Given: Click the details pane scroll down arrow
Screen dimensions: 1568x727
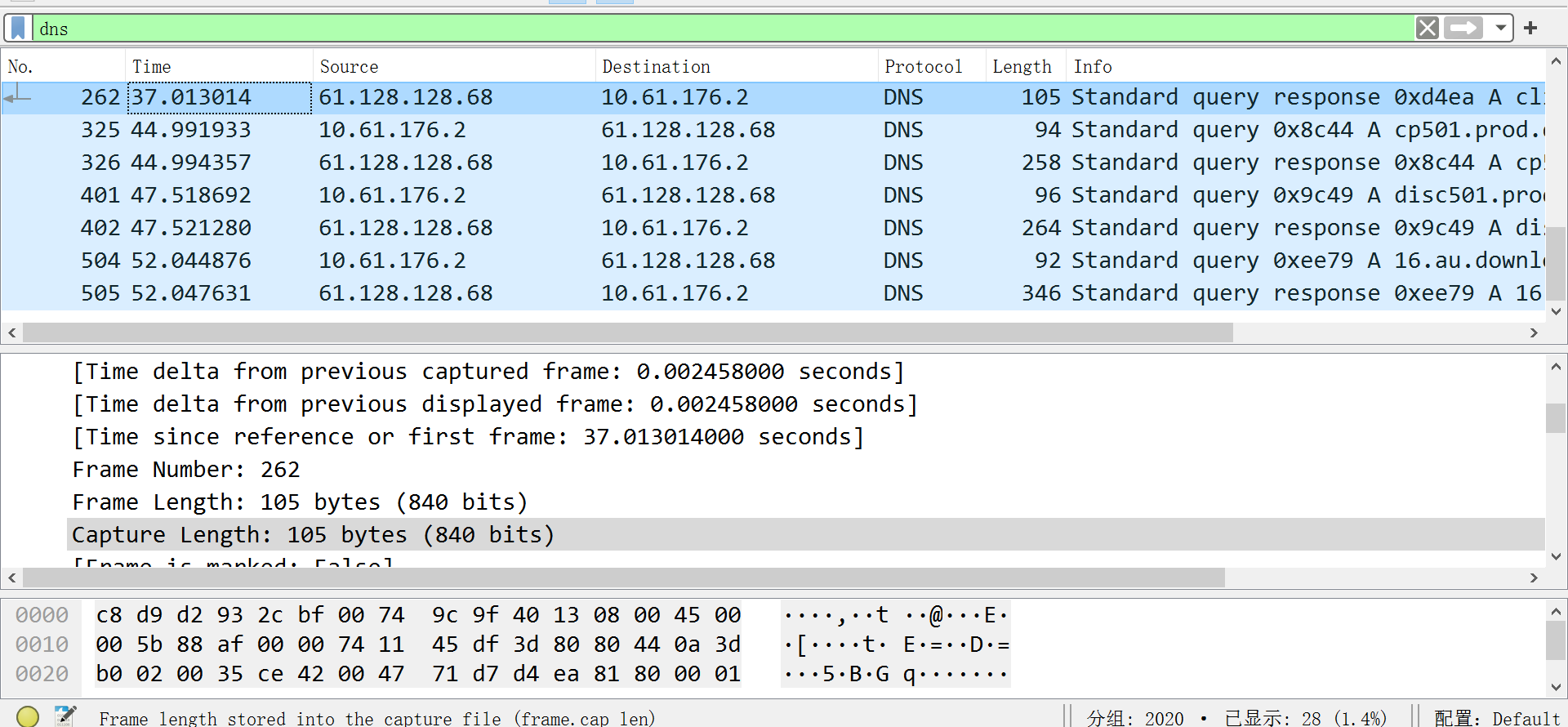Looking at the screenshot, I should coord(1556,556).
